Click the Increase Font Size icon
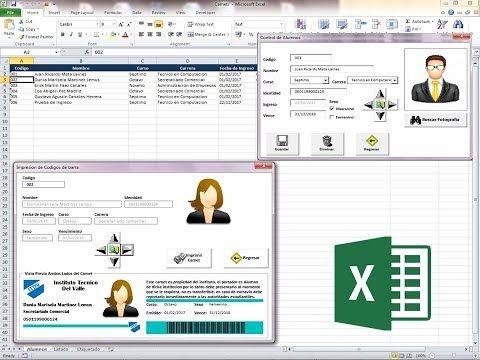 [121, 24]
